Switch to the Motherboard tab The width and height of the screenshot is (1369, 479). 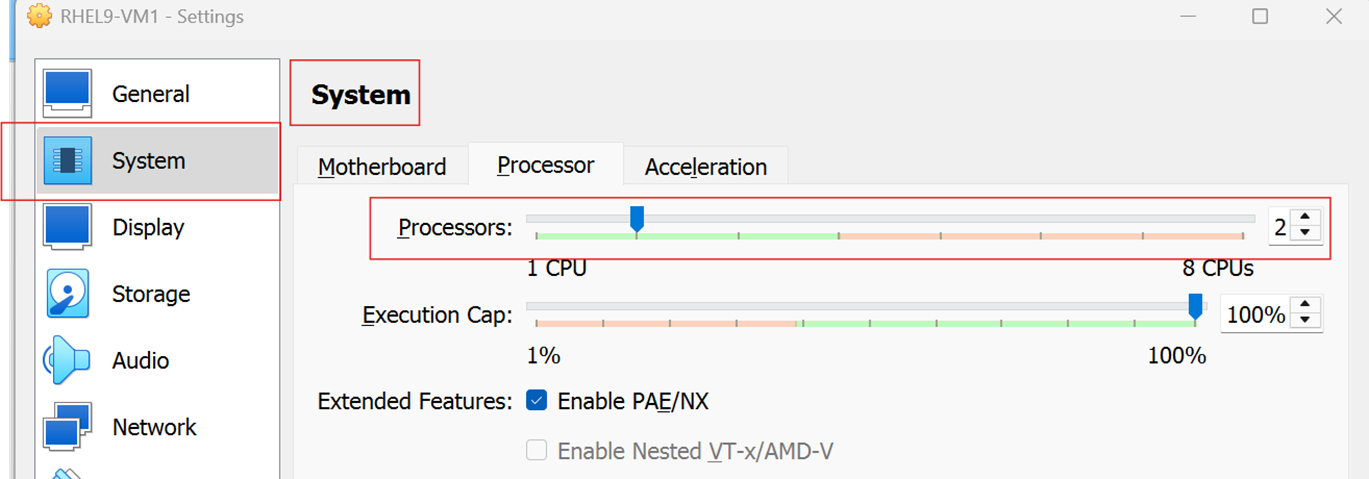tap(382, 167)
